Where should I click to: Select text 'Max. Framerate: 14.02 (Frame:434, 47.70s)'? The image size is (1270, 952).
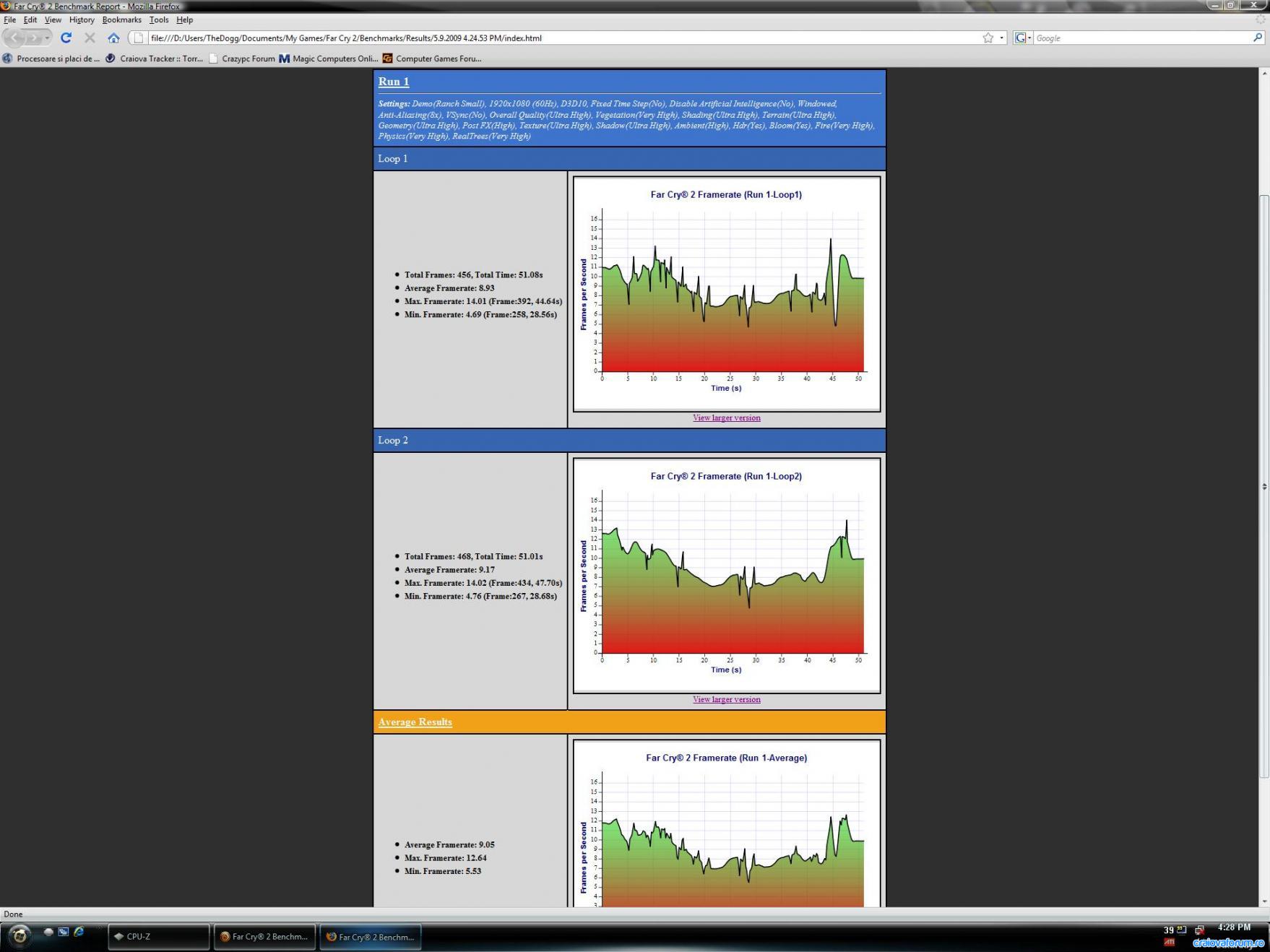483,582
